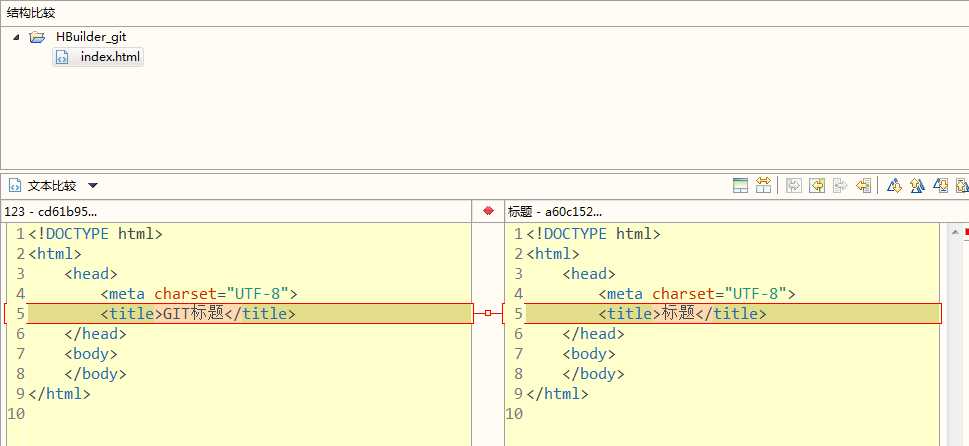Click <html> on line 2 of right pane

pos(553,254)
